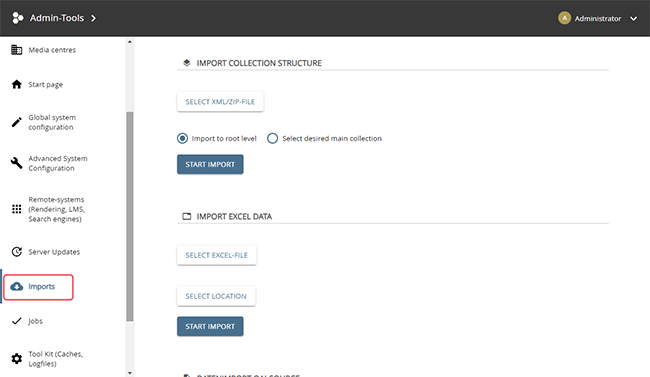The height and width of the screenshot is (377, 650).
Task: Open the Media centres icon in sidebar
Action: click(17, 50)
